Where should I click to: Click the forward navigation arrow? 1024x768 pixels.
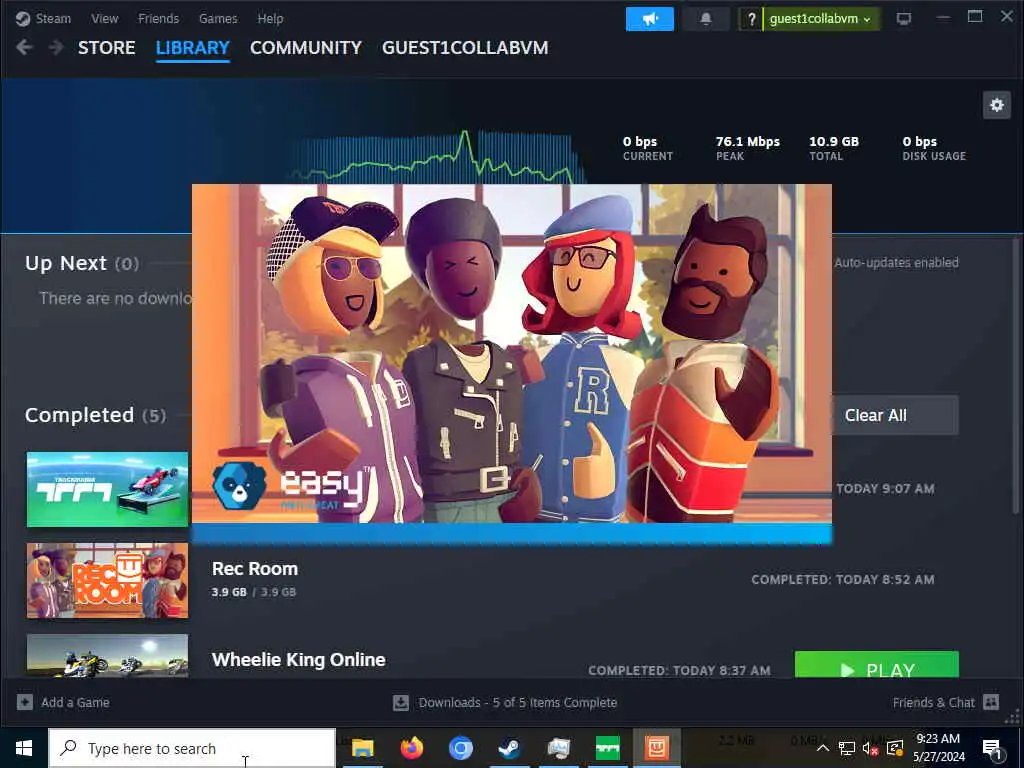tap(56, 47)
